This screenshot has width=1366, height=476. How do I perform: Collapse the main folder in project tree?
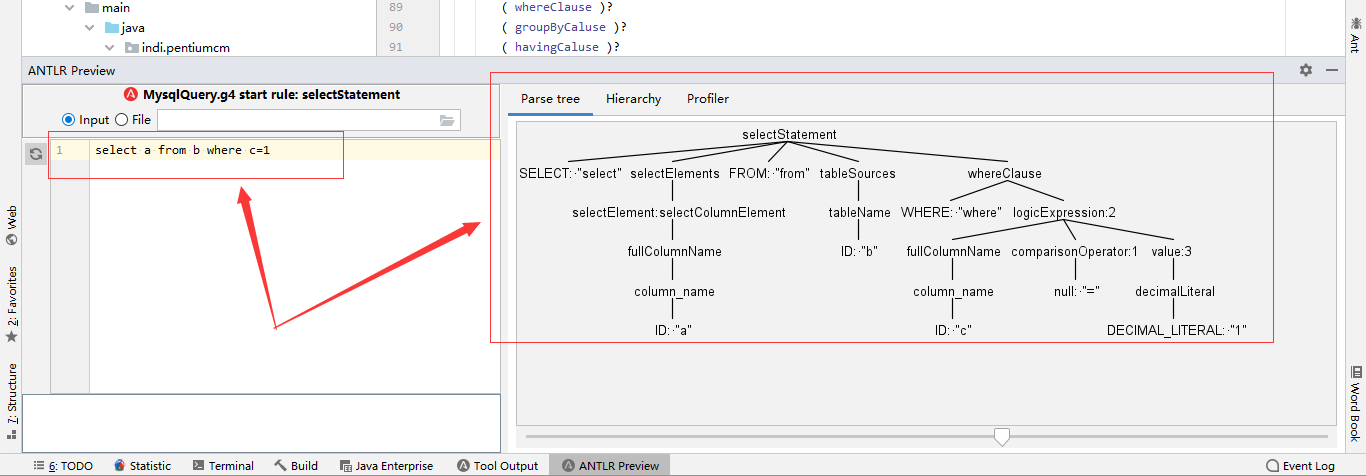(69, 8)
